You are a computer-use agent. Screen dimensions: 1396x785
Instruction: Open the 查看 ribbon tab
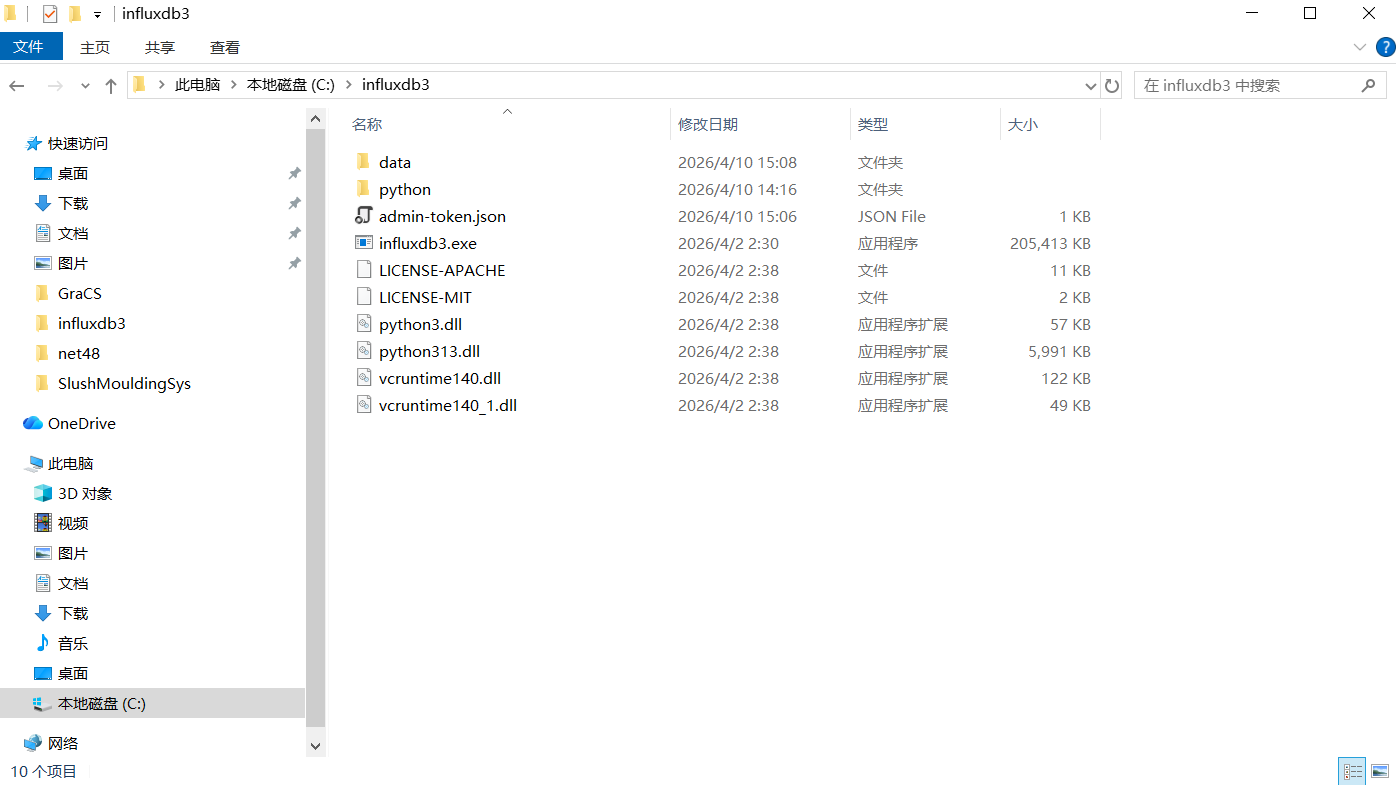pyautogui.click(x=225, y=47)
